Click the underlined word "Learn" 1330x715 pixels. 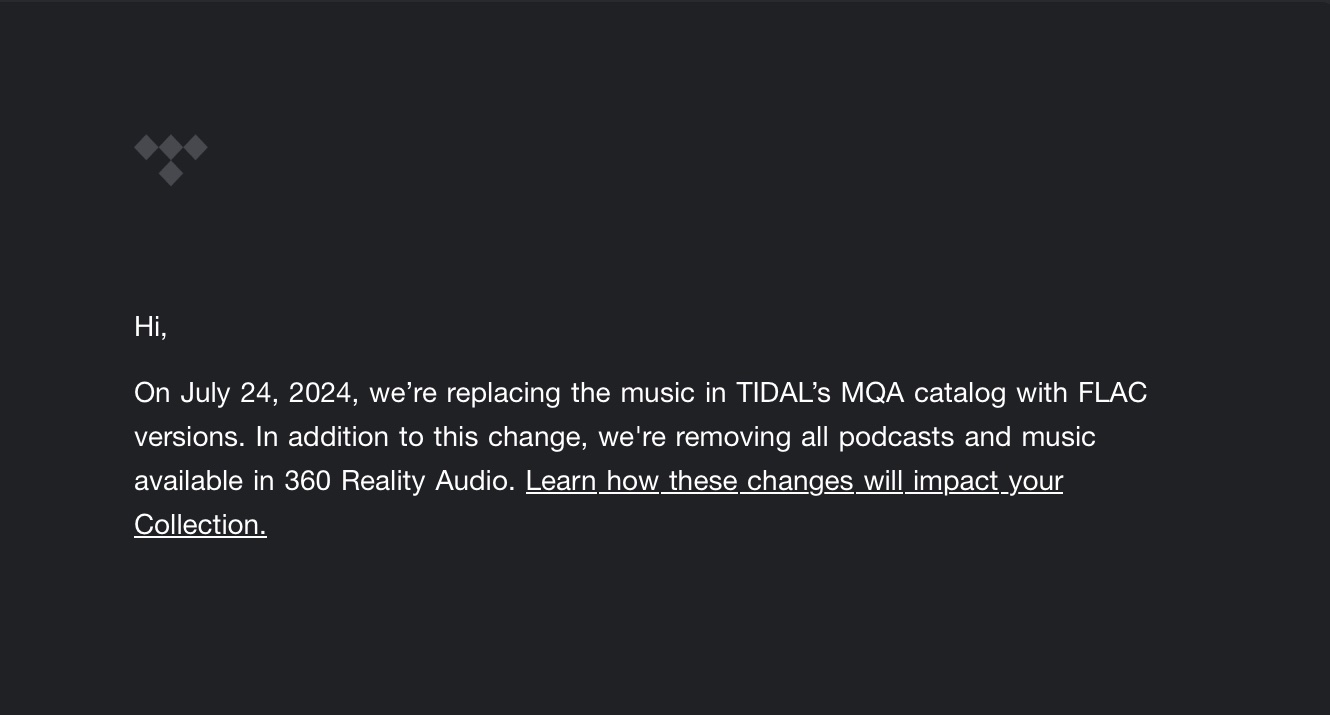tap(561, 481)
